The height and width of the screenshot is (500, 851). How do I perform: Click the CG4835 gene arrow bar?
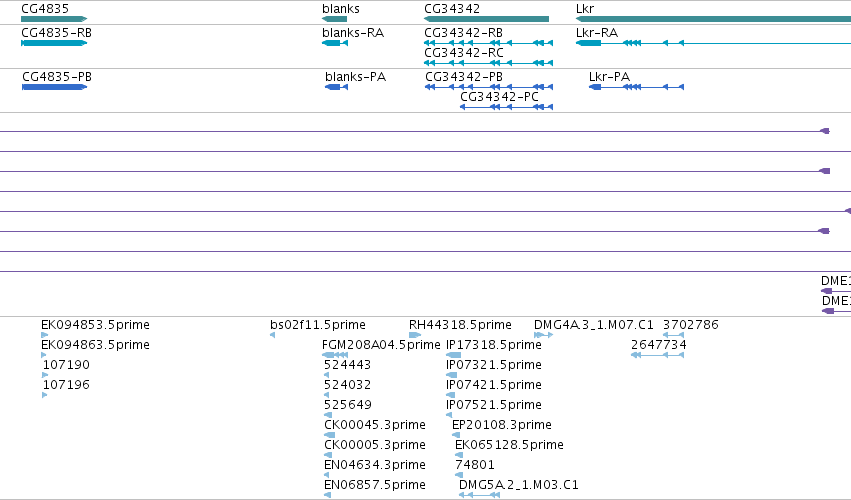(x=54, y=19)
